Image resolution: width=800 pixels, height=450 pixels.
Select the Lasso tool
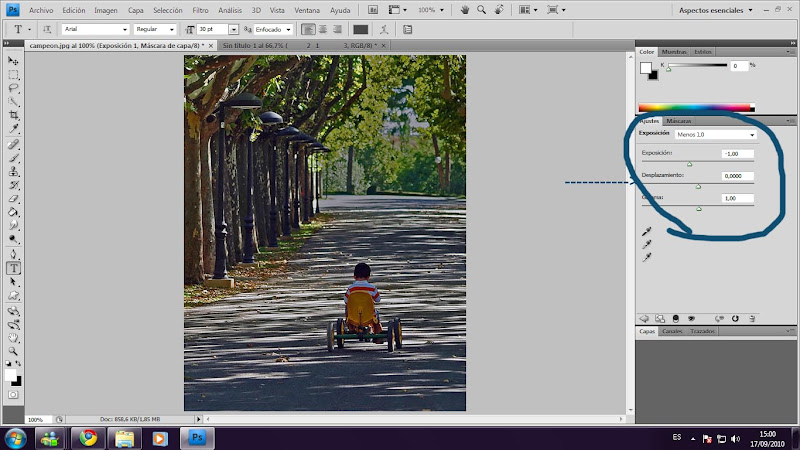coord(14,88)
